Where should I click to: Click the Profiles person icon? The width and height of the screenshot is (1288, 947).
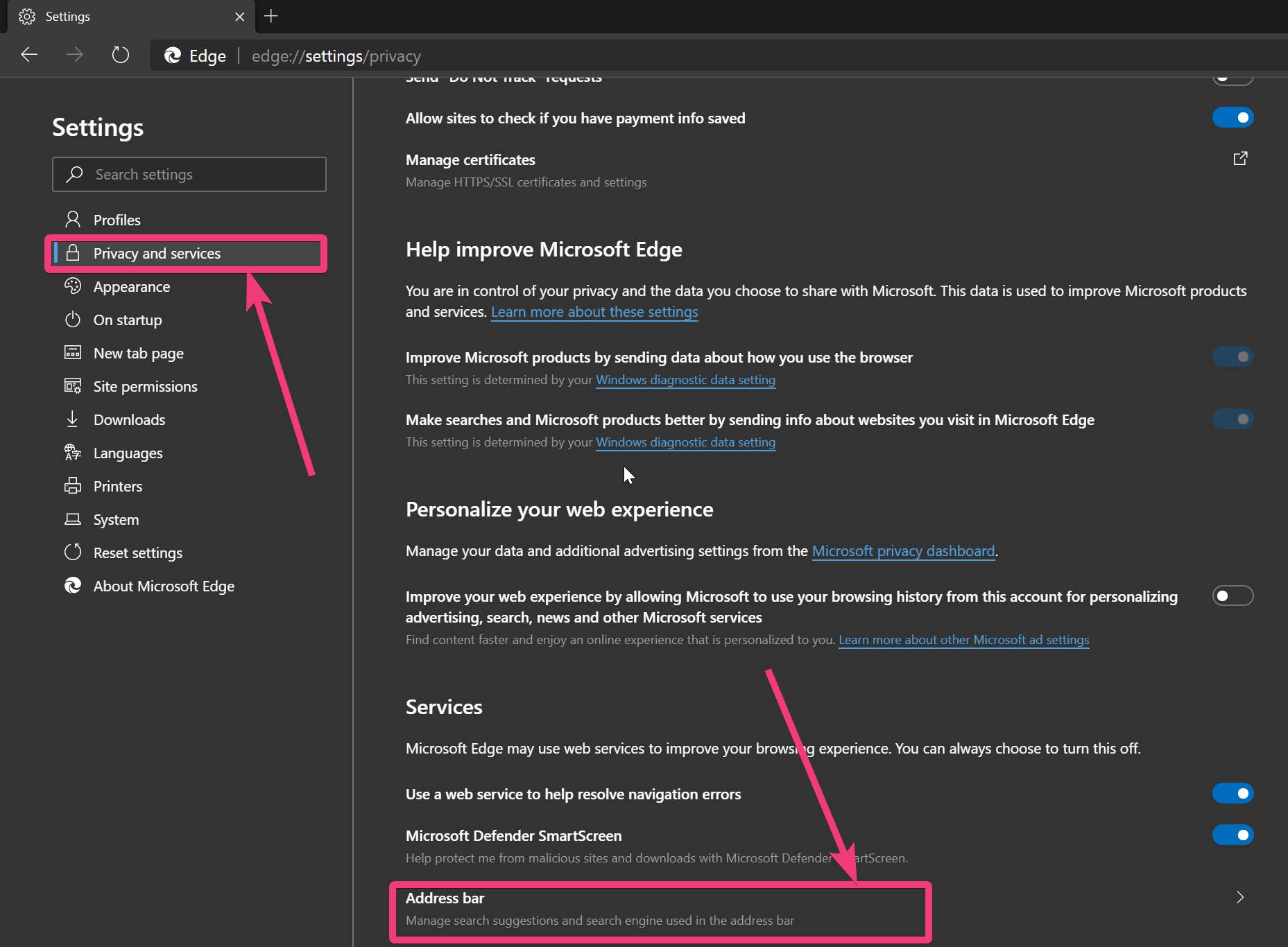click(72, 220)
